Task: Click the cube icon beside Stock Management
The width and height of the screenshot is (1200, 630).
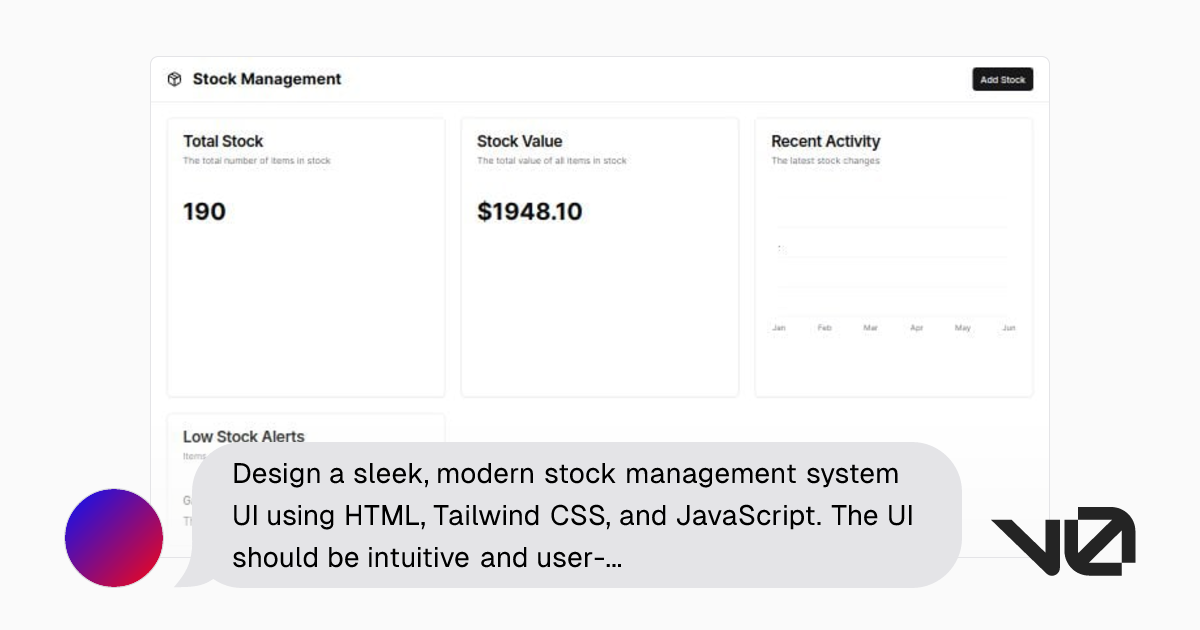Action: pyautogui.click(x=175, y=78)
